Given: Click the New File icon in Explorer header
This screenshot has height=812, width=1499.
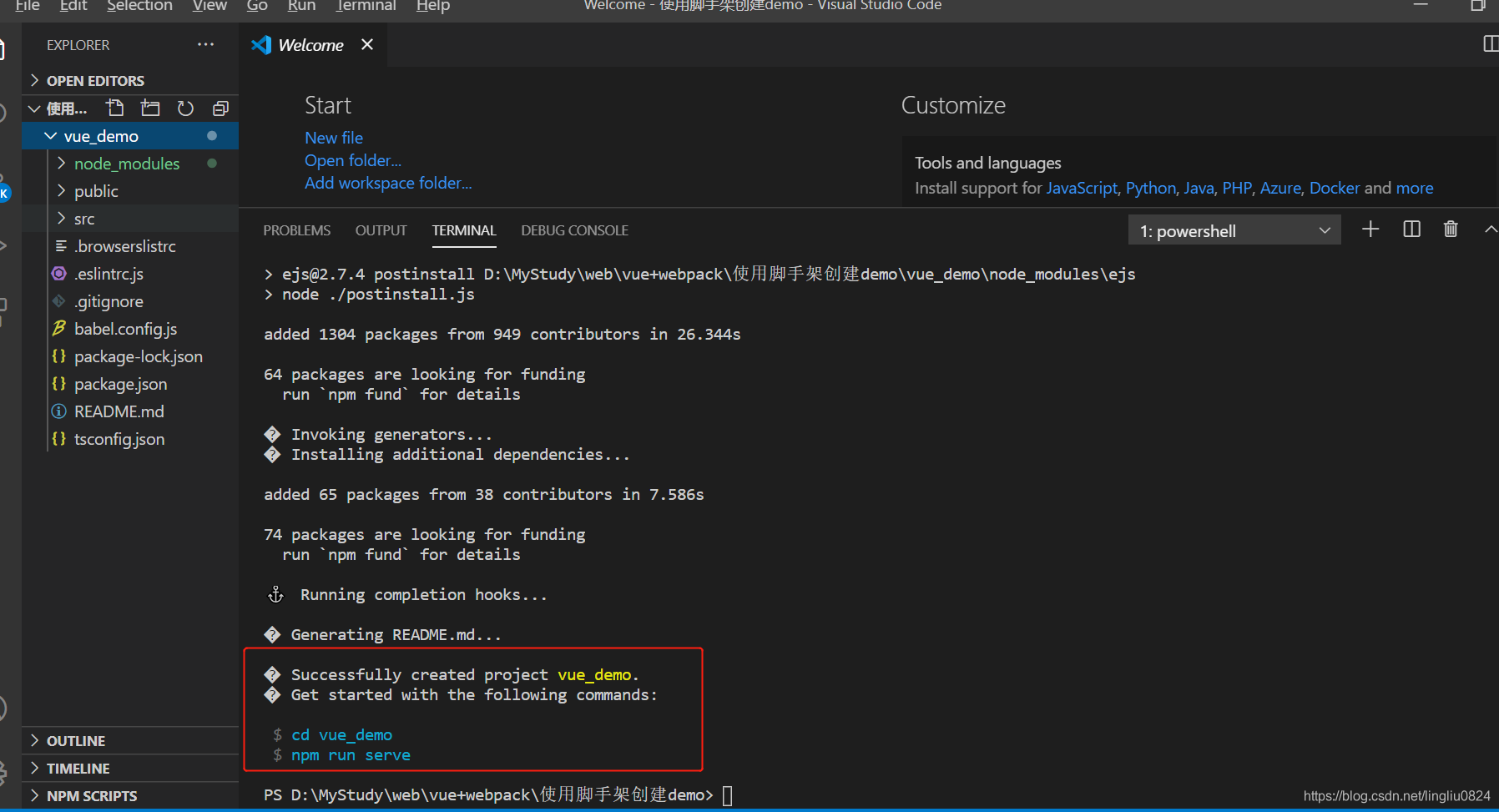Looking at the screenshot, I should click(115, 108).
